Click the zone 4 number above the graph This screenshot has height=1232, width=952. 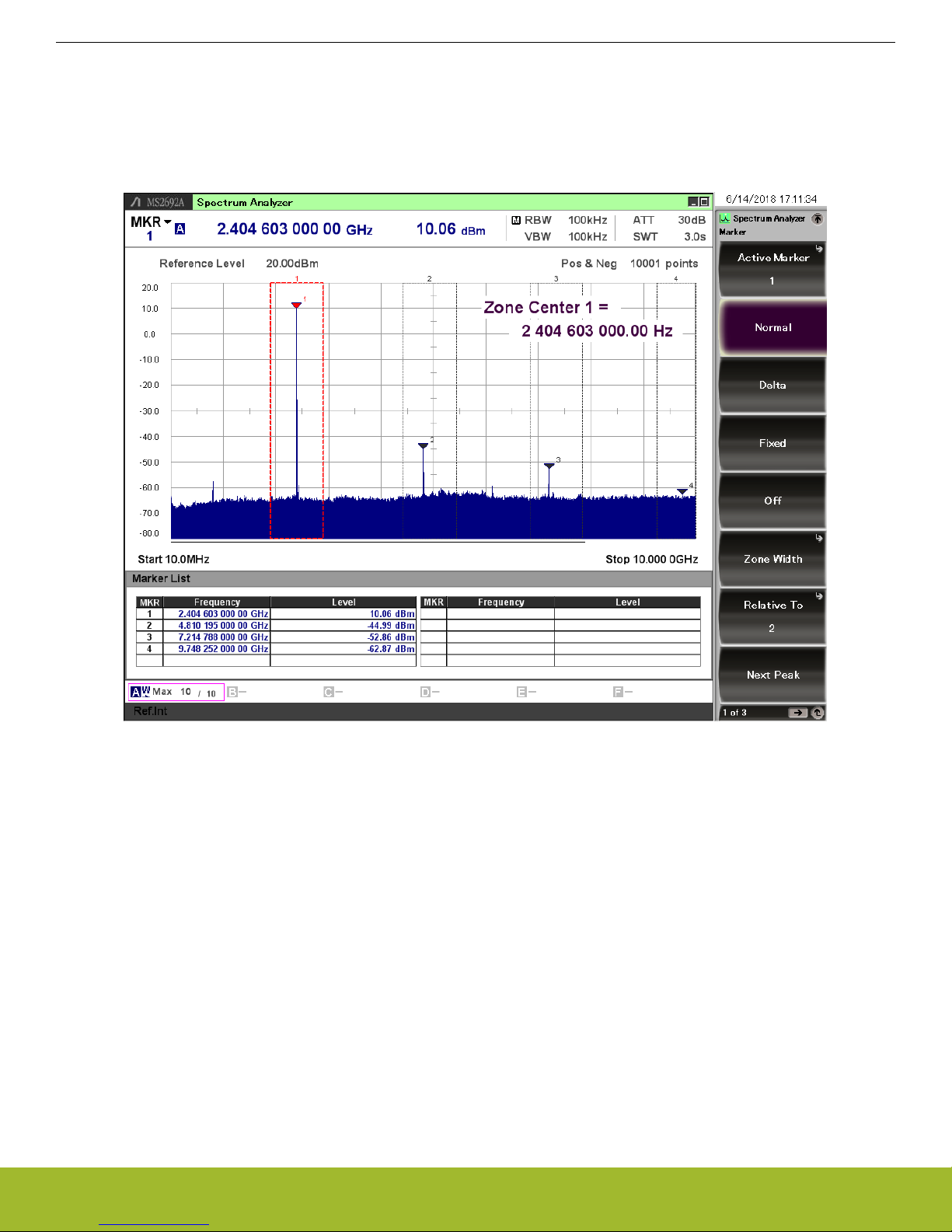pyautogui.click(x=675, y=278)
